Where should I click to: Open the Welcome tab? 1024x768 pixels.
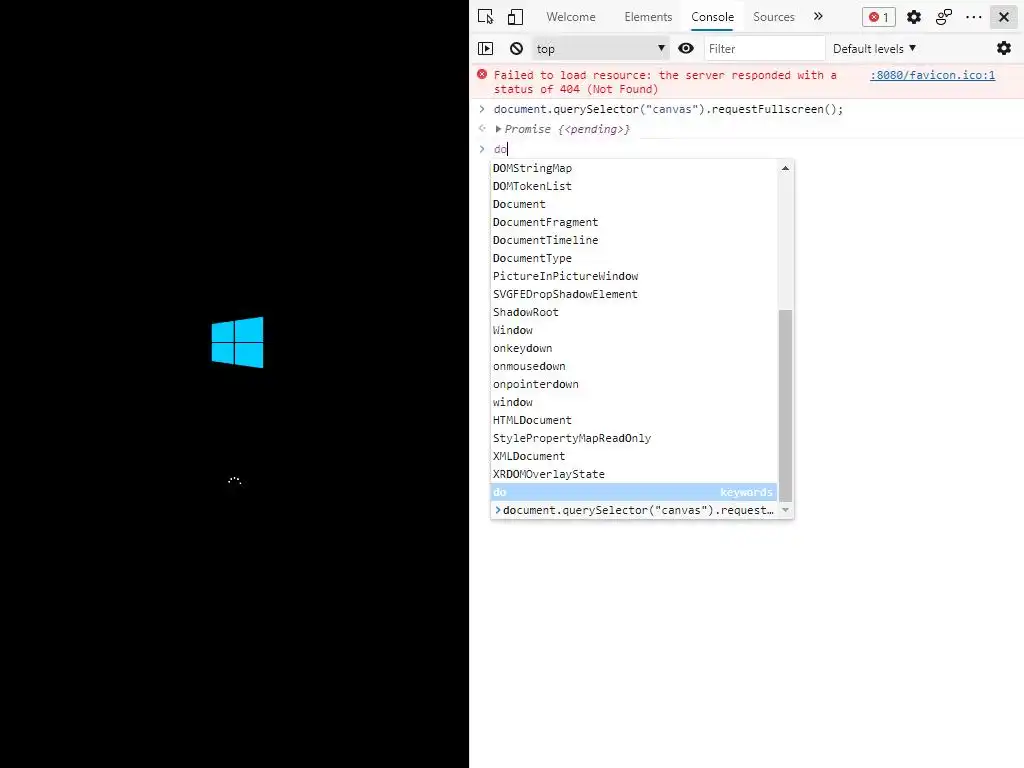tap(571, 17)
